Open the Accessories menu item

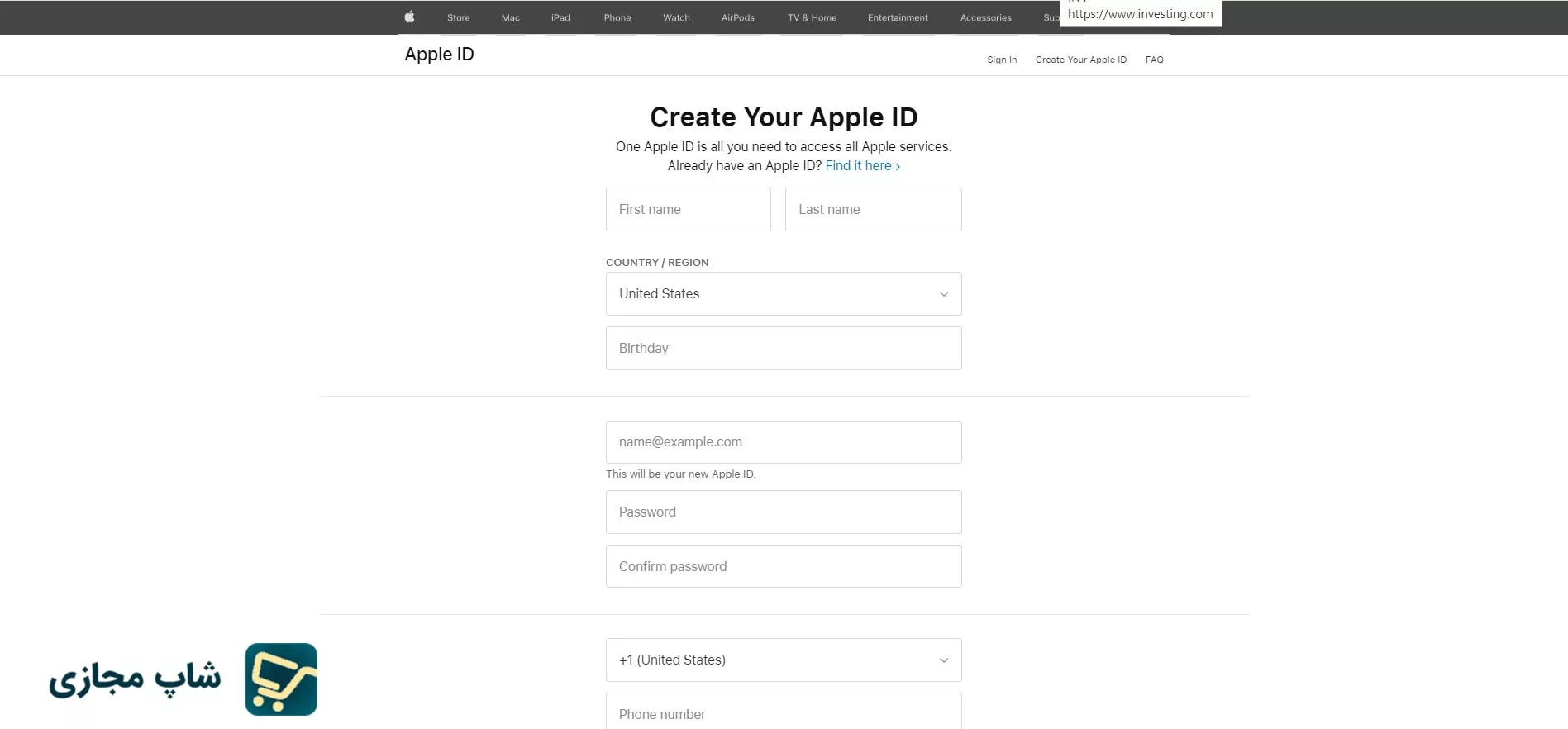[x=985, y=17]
